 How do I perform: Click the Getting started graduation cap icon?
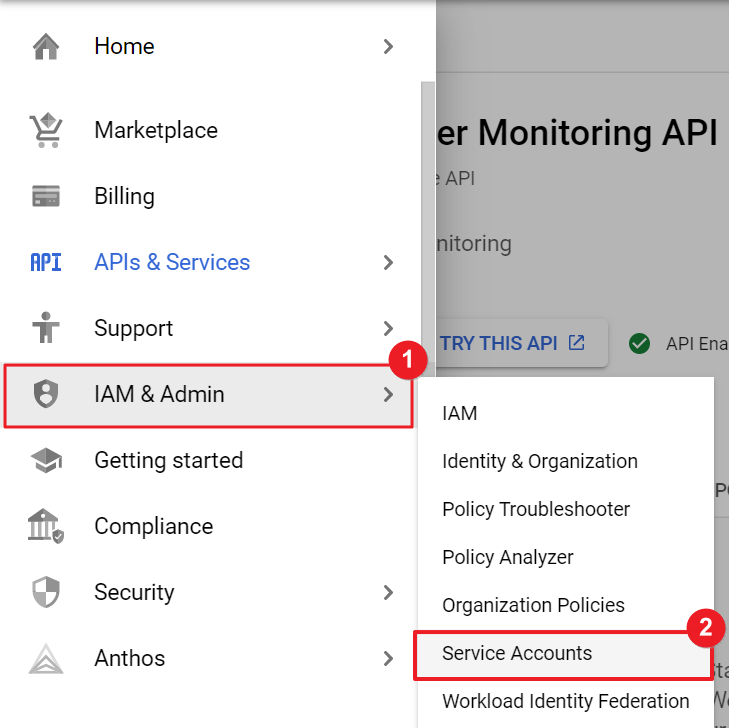coord(46,460)
